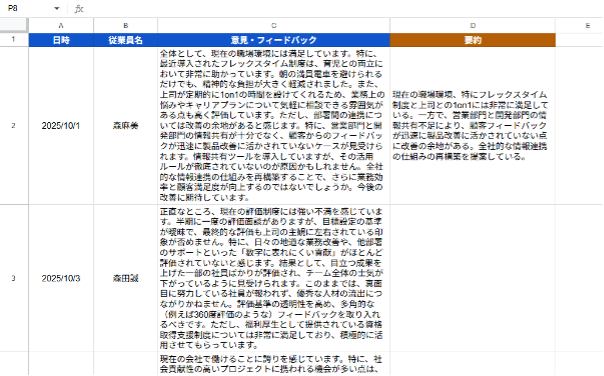The image size is (604, 376).
Task: Select row 2 header
Action: (14, 126)
